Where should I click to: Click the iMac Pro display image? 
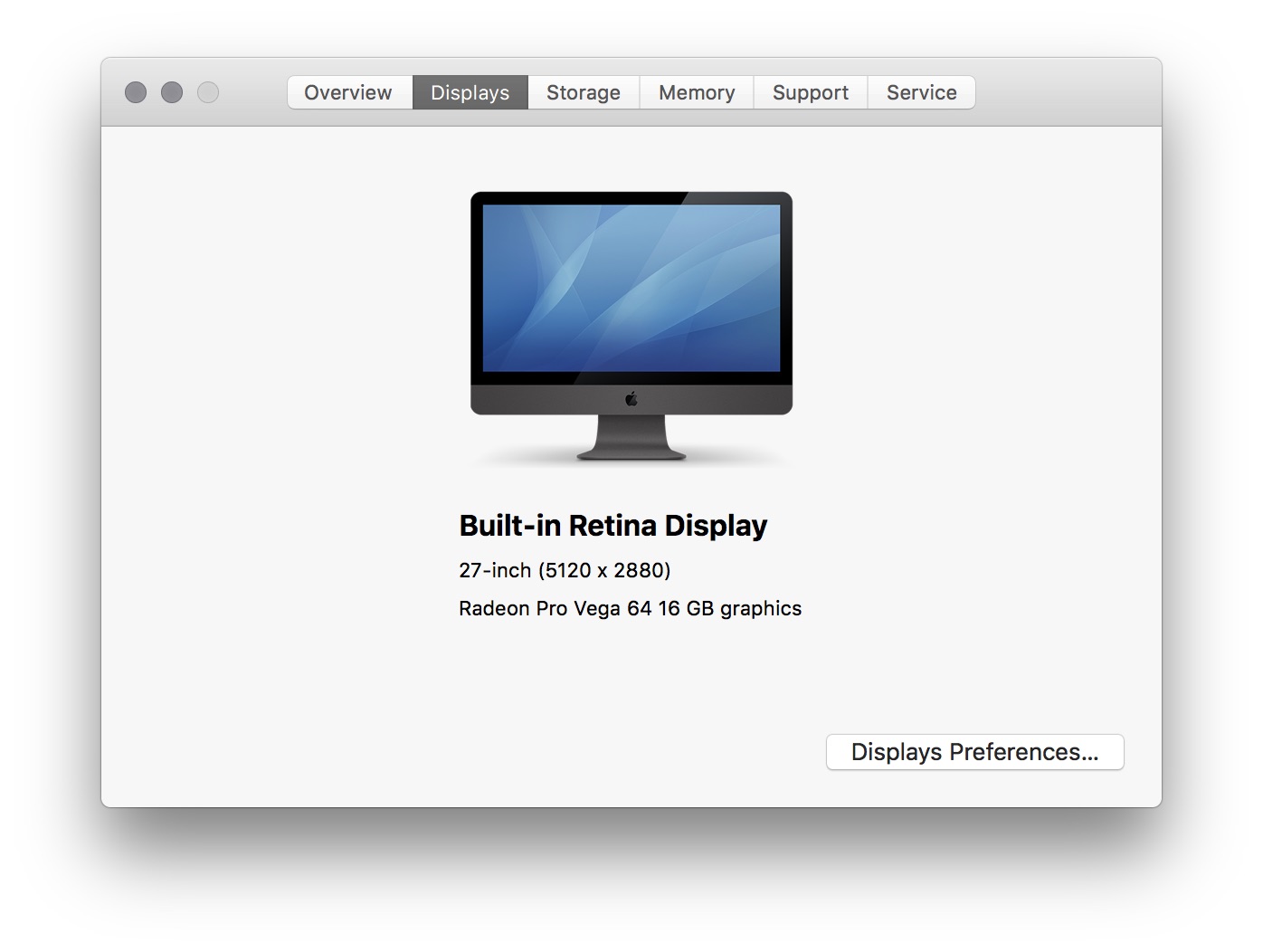tap(631, 327)
